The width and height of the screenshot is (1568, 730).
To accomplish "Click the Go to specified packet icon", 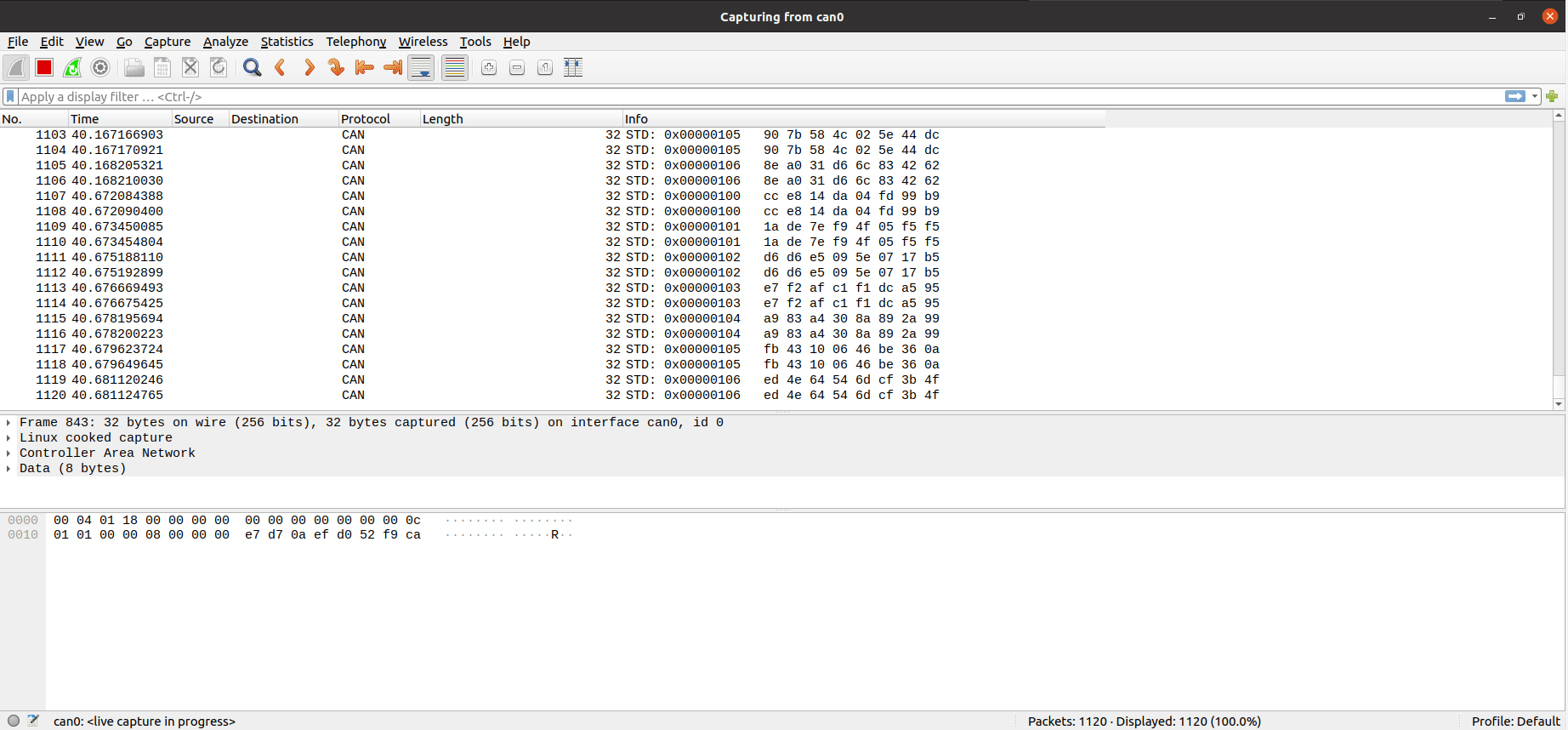I will [336, 68].
